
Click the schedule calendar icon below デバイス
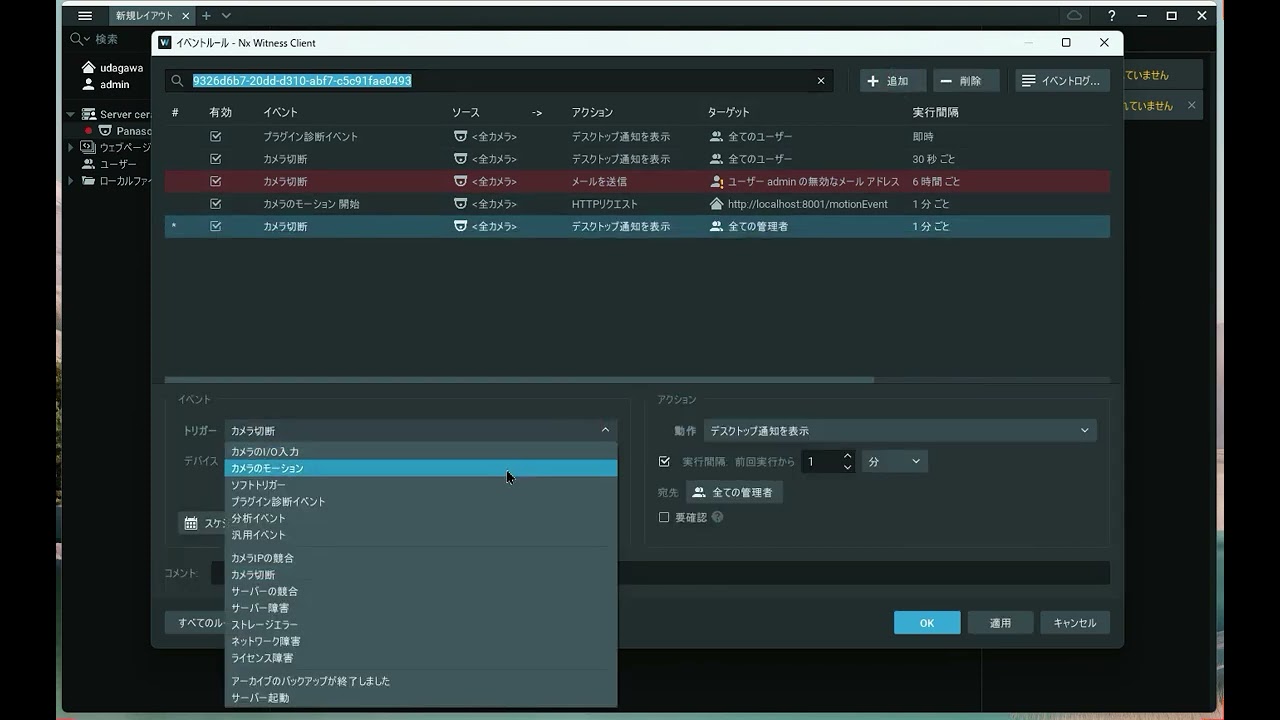191,523
